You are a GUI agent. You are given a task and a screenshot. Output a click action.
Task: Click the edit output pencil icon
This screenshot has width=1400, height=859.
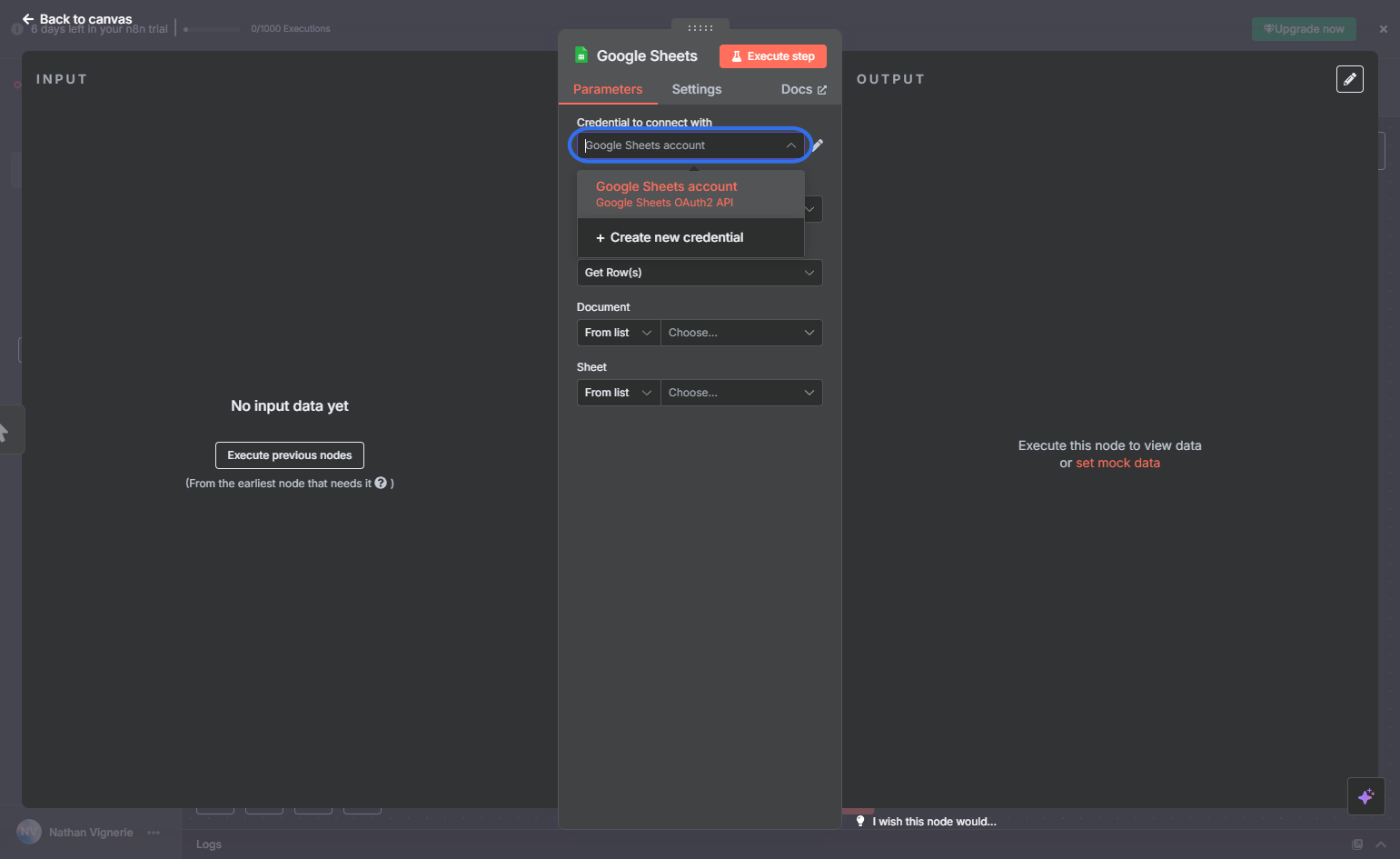(1350, 79)
